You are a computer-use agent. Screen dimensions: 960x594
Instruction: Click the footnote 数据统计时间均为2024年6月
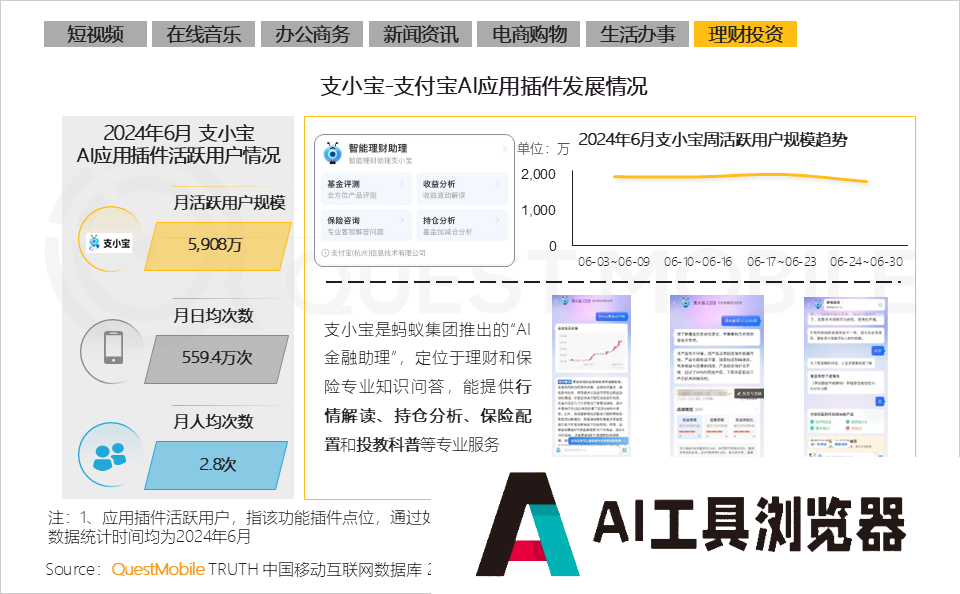coord(149,537)
